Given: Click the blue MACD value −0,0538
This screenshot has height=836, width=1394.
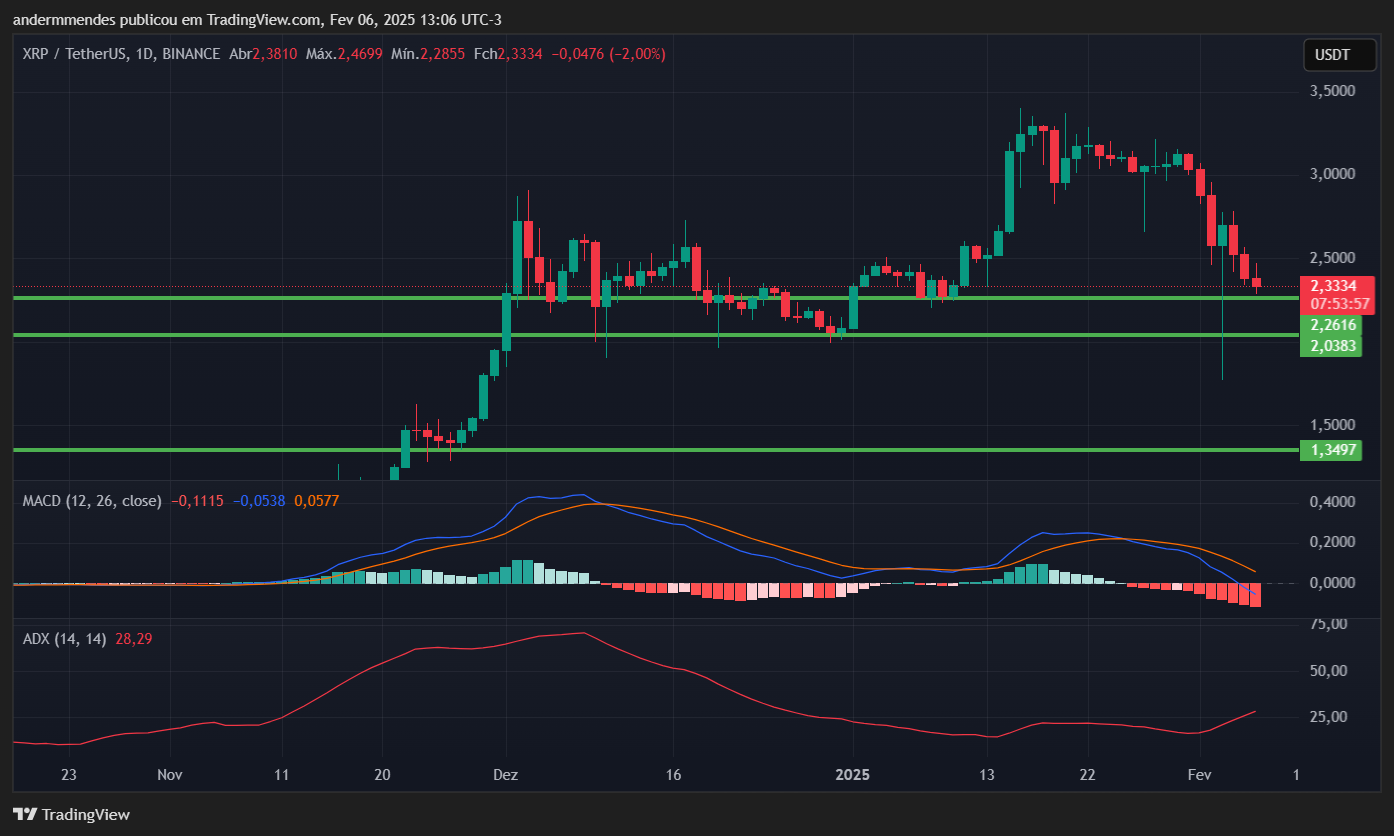Looking at the screenshot, I should 259,500.
